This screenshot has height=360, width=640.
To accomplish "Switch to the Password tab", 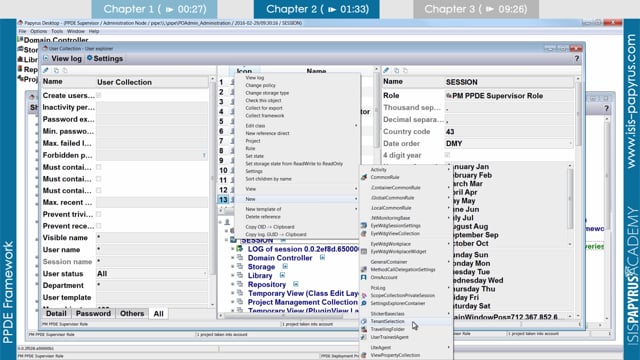I will click(93, 313).
